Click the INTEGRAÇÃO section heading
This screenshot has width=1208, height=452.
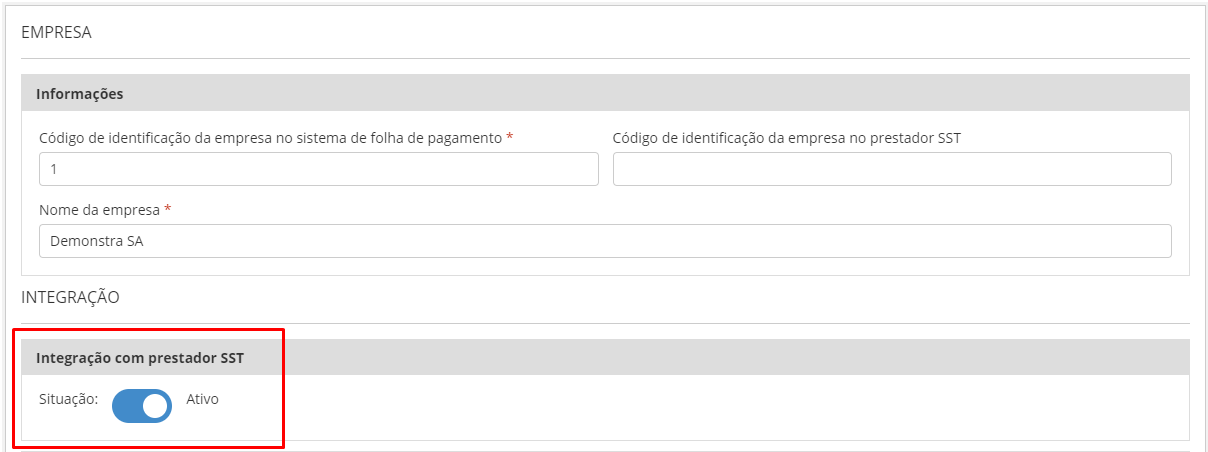pyautogui.click(x=70, y=297)
